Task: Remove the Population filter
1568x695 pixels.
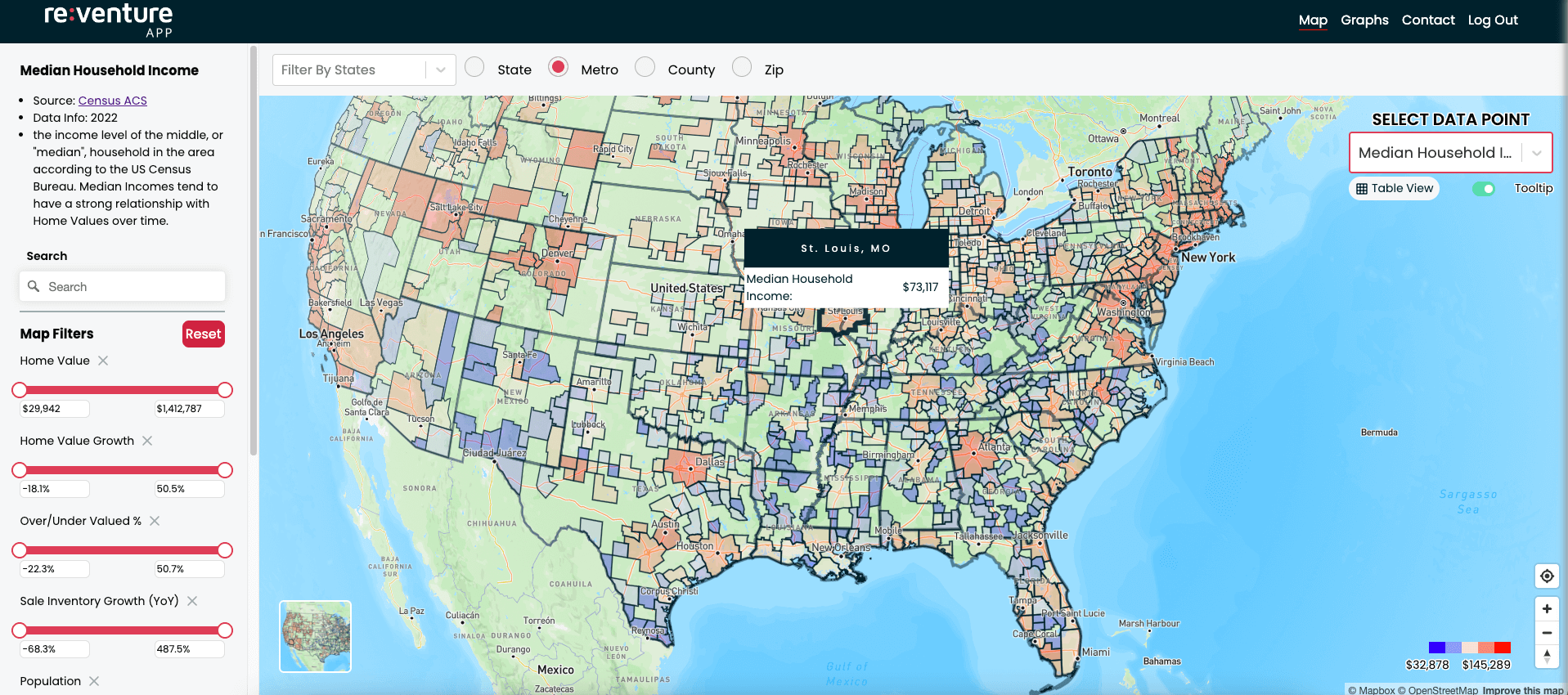Action: click(94, 681)
